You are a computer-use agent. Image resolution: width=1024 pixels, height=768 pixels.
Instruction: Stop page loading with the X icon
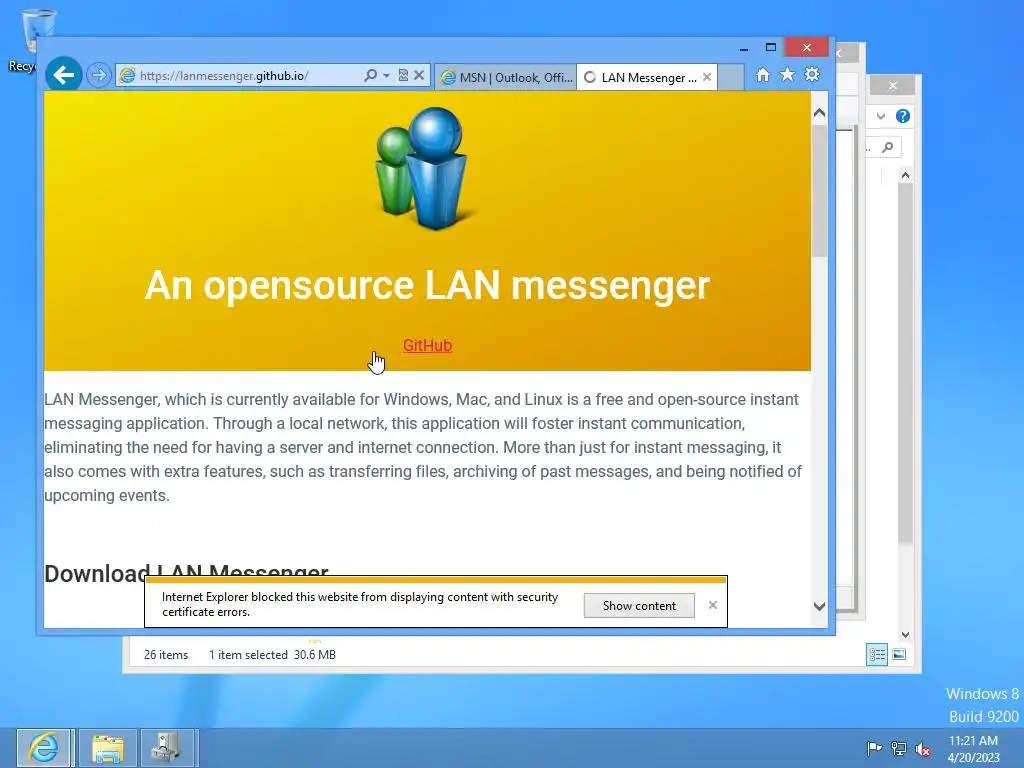pos(419,76)
